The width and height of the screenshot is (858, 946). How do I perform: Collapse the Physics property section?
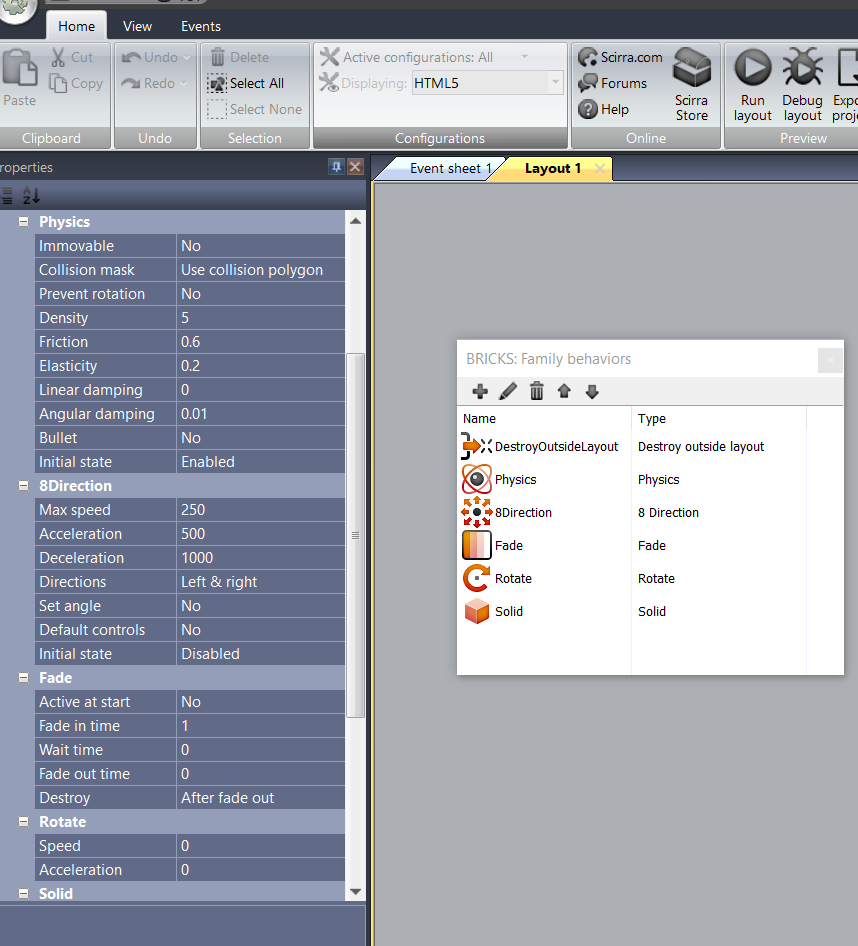pyautogui.click(x=23, y=222)
